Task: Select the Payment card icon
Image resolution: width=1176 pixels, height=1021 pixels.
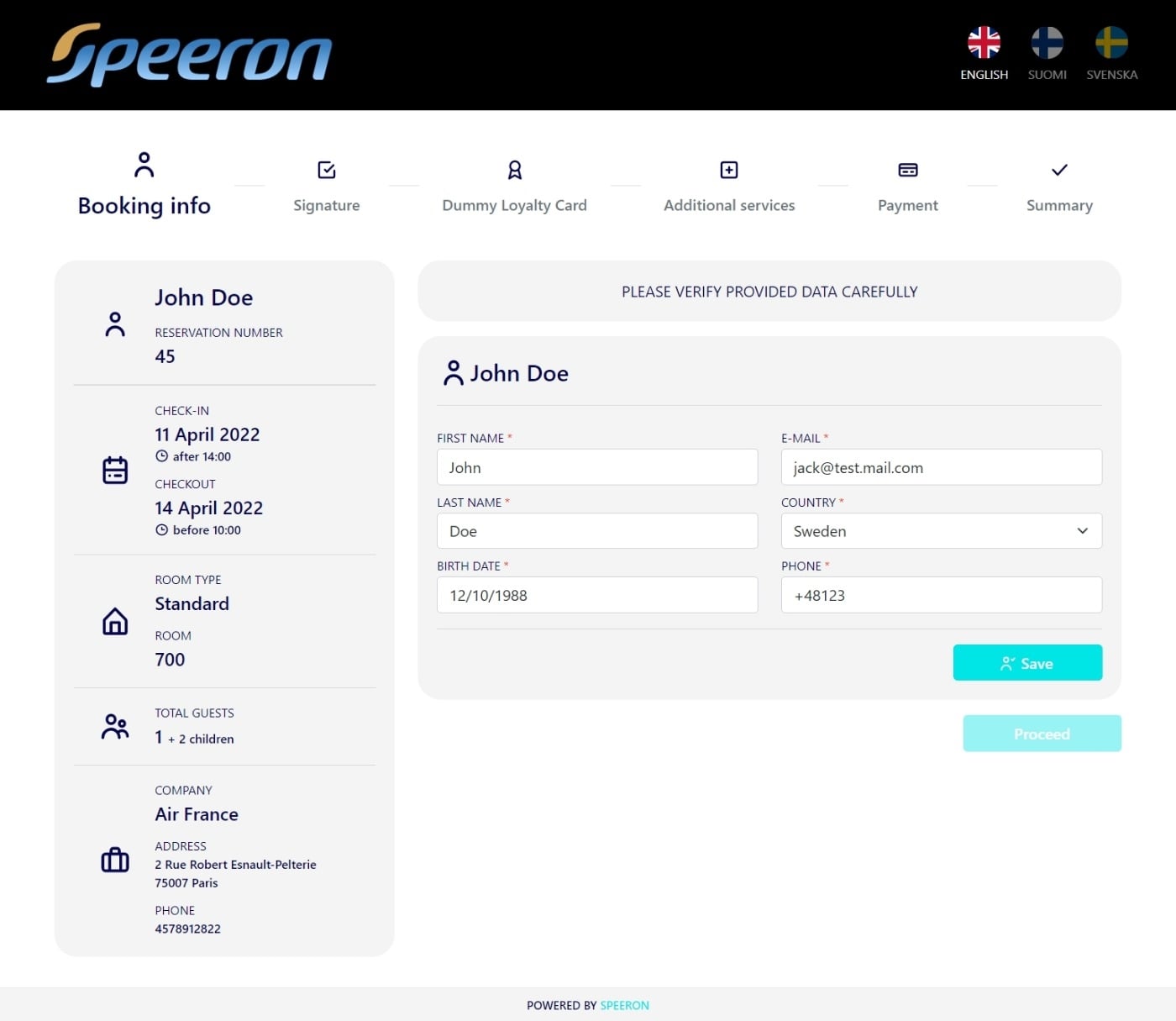Action: tap(907, 169)
